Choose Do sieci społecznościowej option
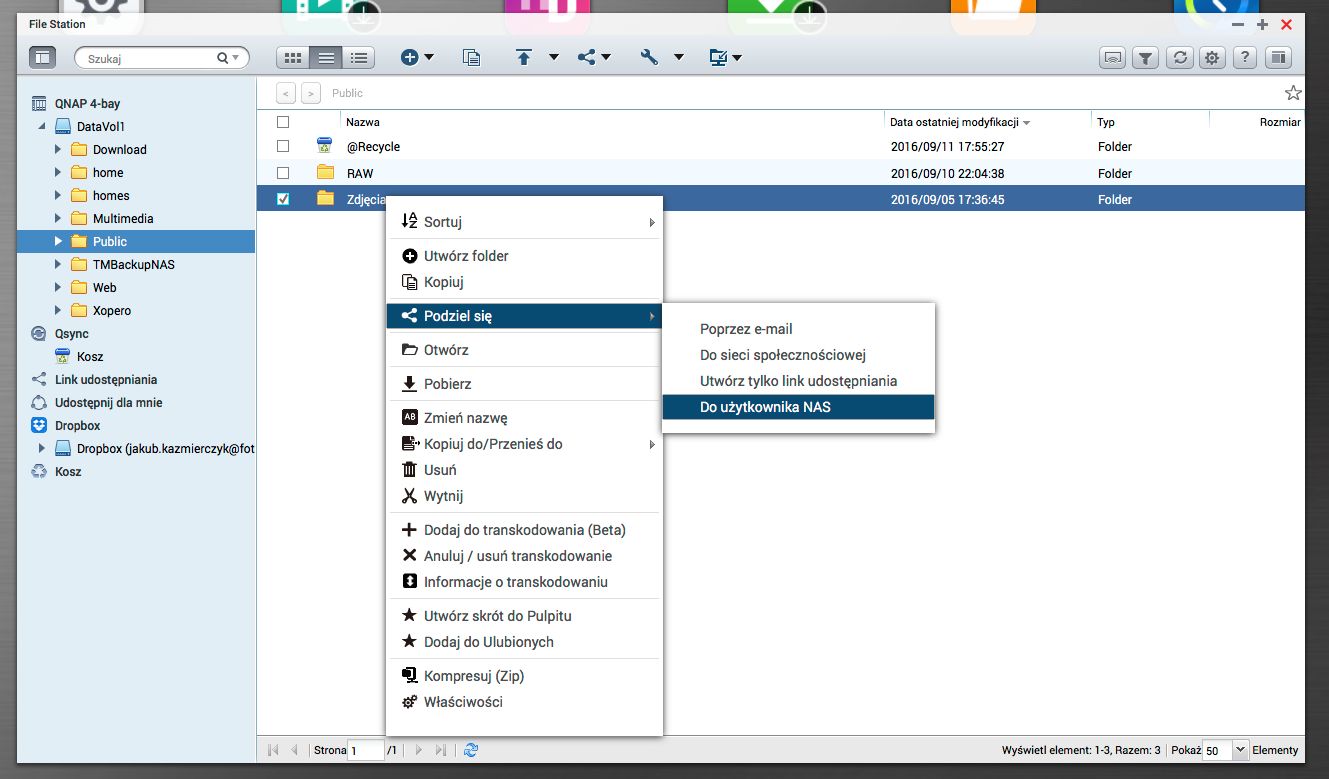This screenshot has height=779, width=1329. (x=798, y=355)
